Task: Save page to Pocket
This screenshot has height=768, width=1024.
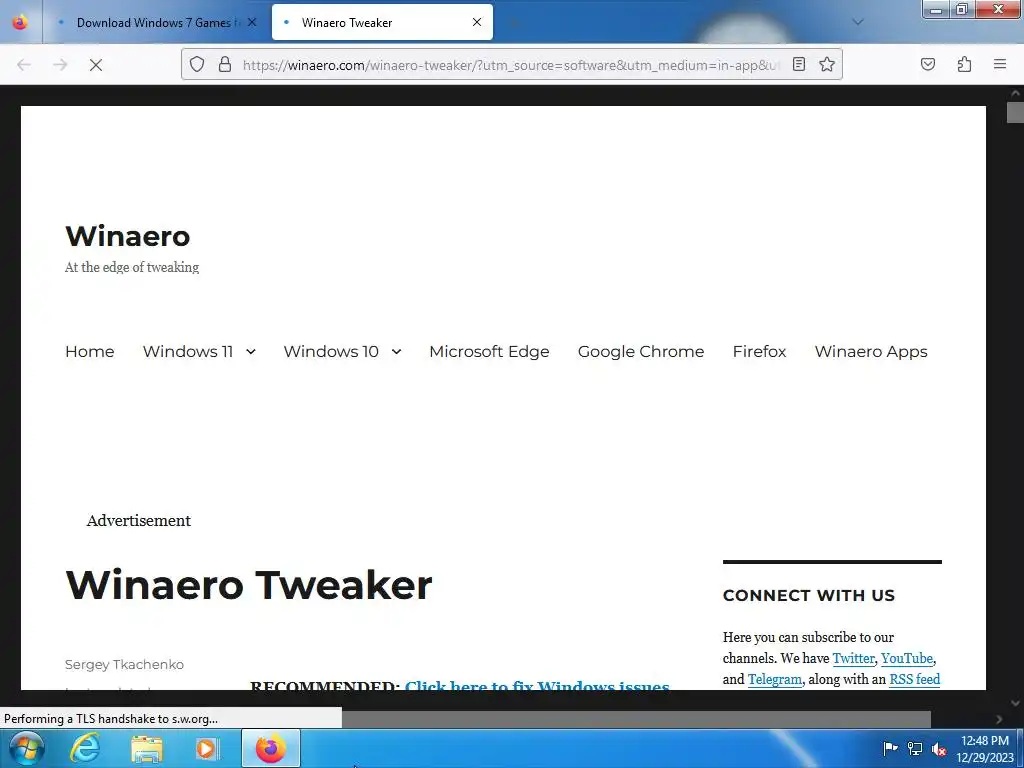Action: [x=928, y=64]
